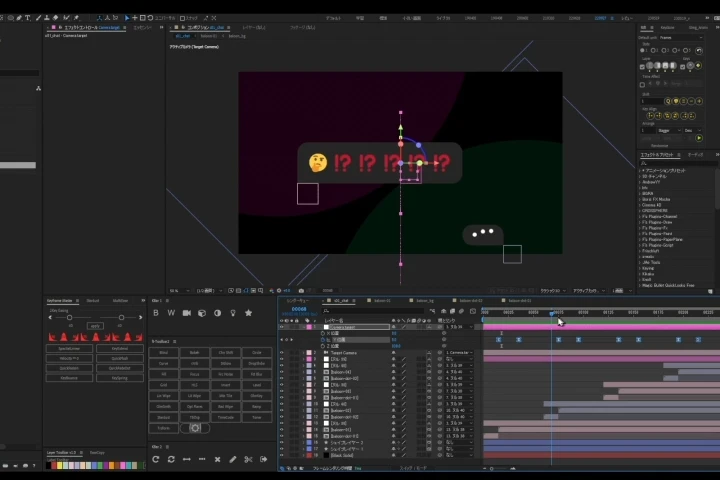This screenshot has height=480, width=720.
Task: Click the green play button in Arrange section
Action: coord(698,138)
